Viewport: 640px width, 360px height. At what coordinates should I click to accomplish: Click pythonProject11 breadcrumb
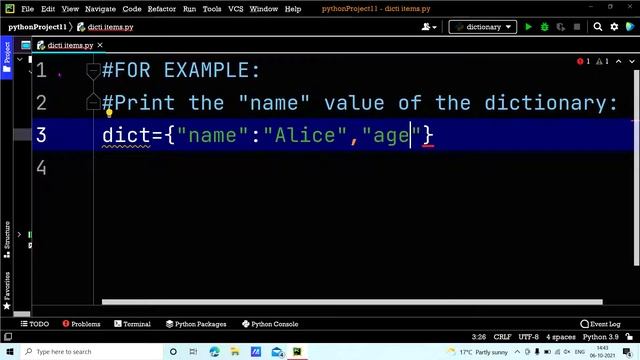click(x=37, y=27)
